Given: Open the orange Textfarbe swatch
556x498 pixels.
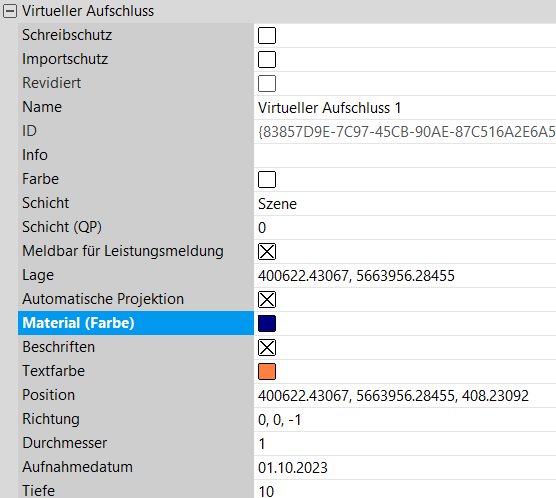Looking at the screenshot, I should pos(267,371).
